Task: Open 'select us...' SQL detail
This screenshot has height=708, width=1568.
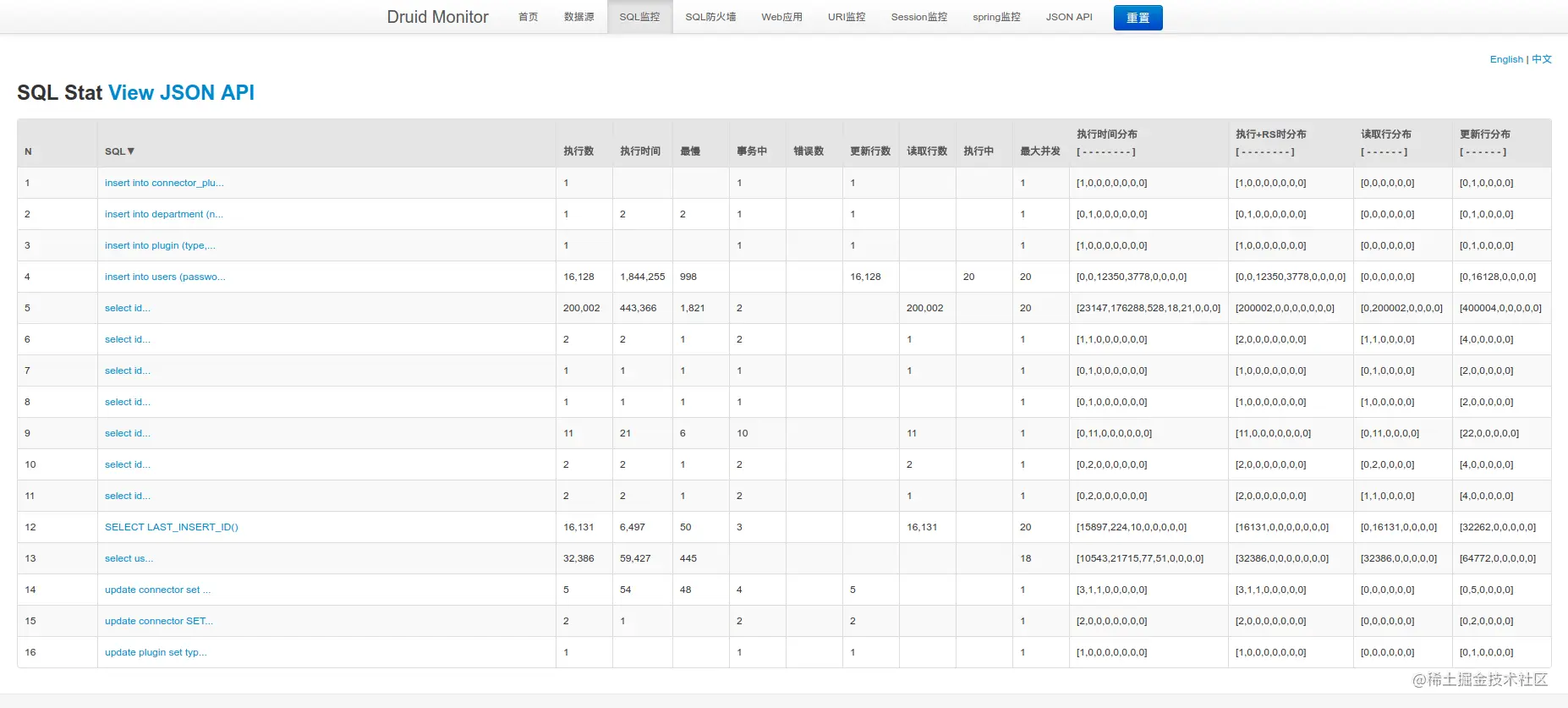Action: coord(129,558)
